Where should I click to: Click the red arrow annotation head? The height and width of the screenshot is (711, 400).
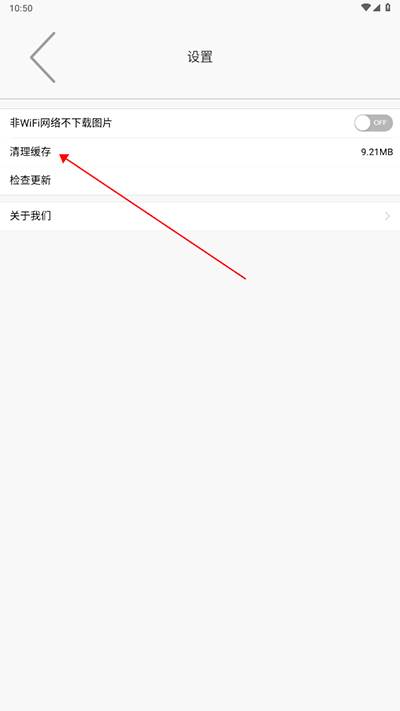[64, 157]
